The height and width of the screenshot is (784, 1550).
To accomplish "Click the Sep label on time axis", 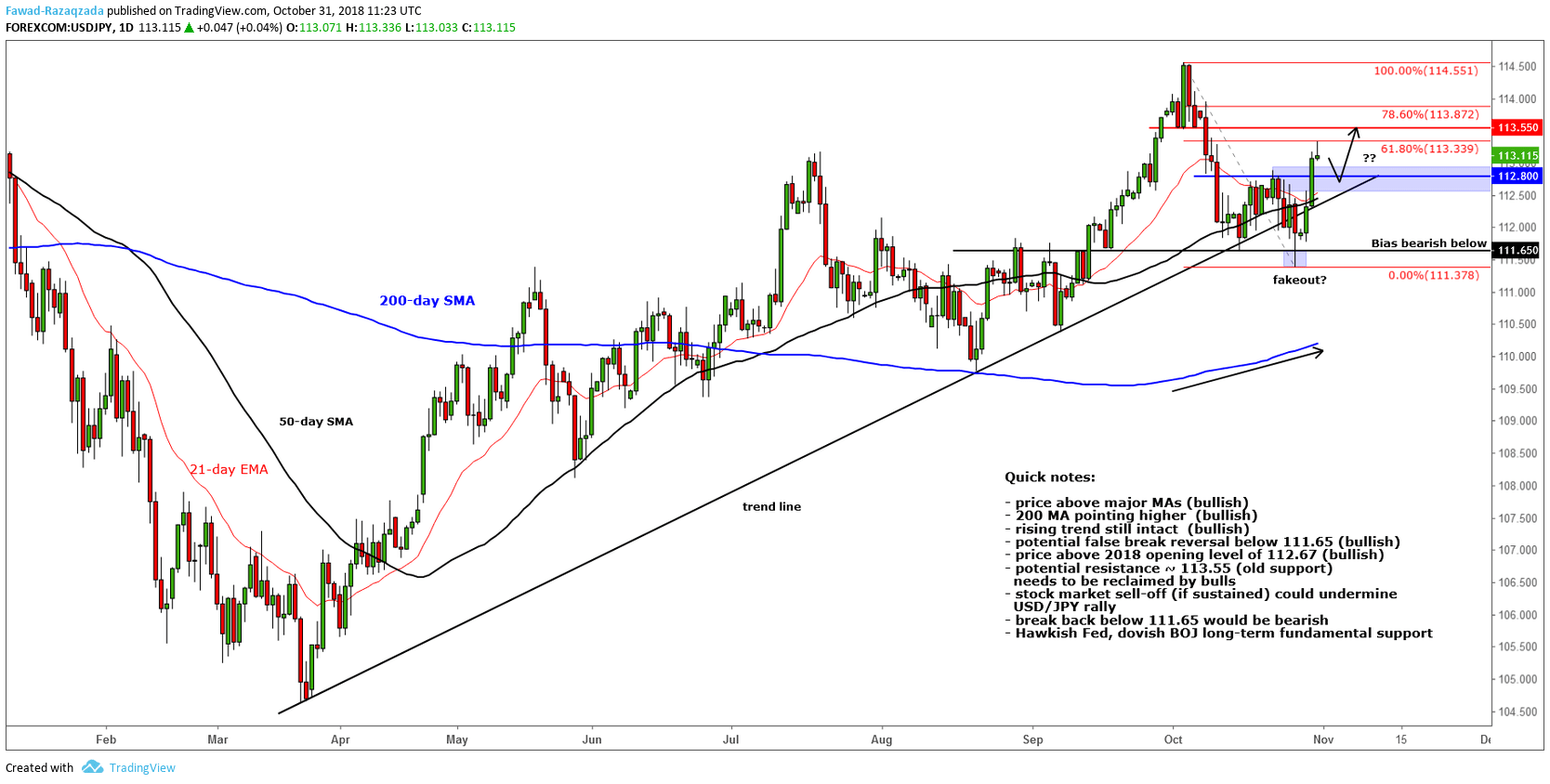I will click(1032, 739).
